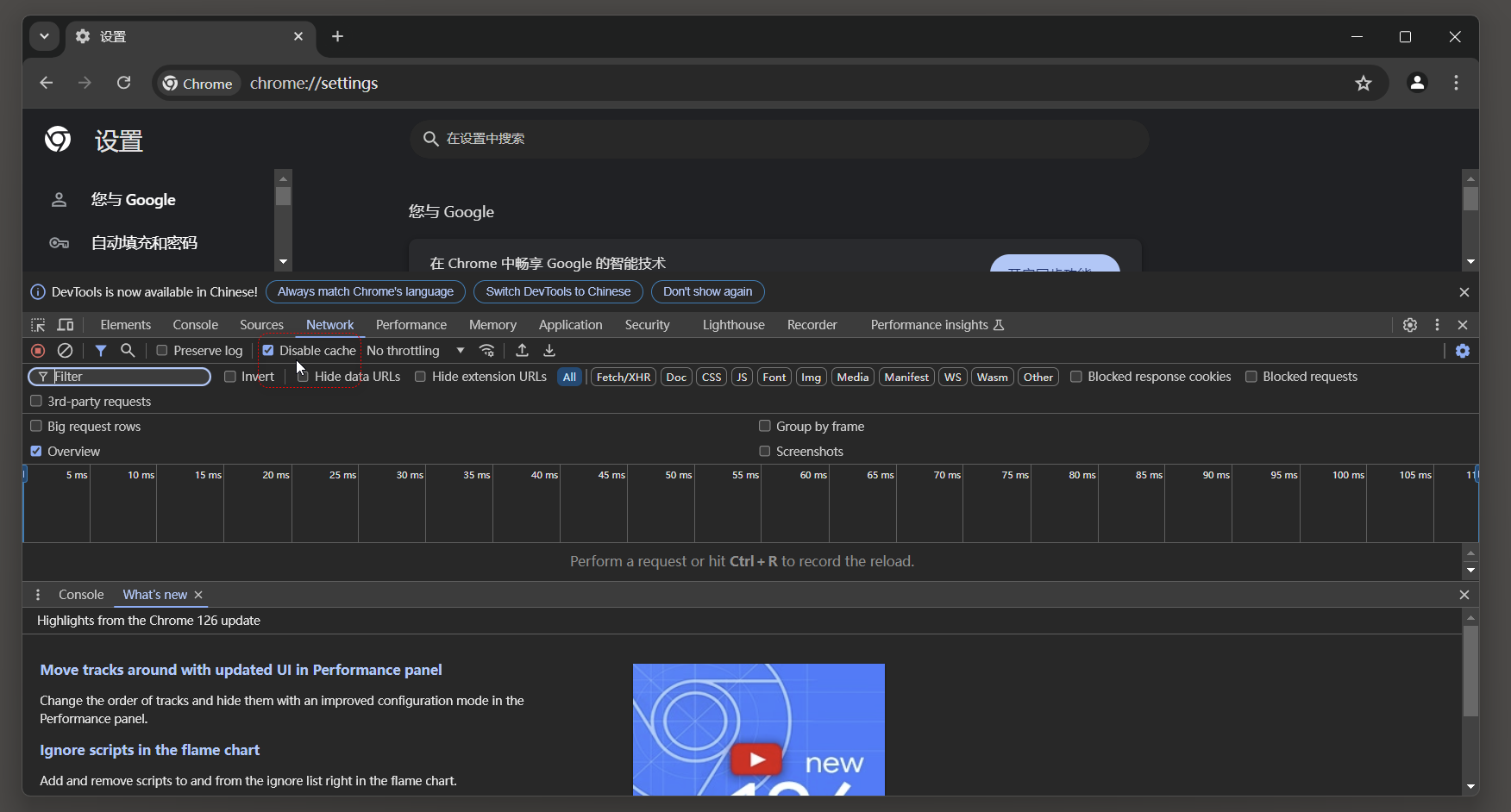Filter requests by Fetch/XHR
This screenshot has height=812, width=1511.
624,377
